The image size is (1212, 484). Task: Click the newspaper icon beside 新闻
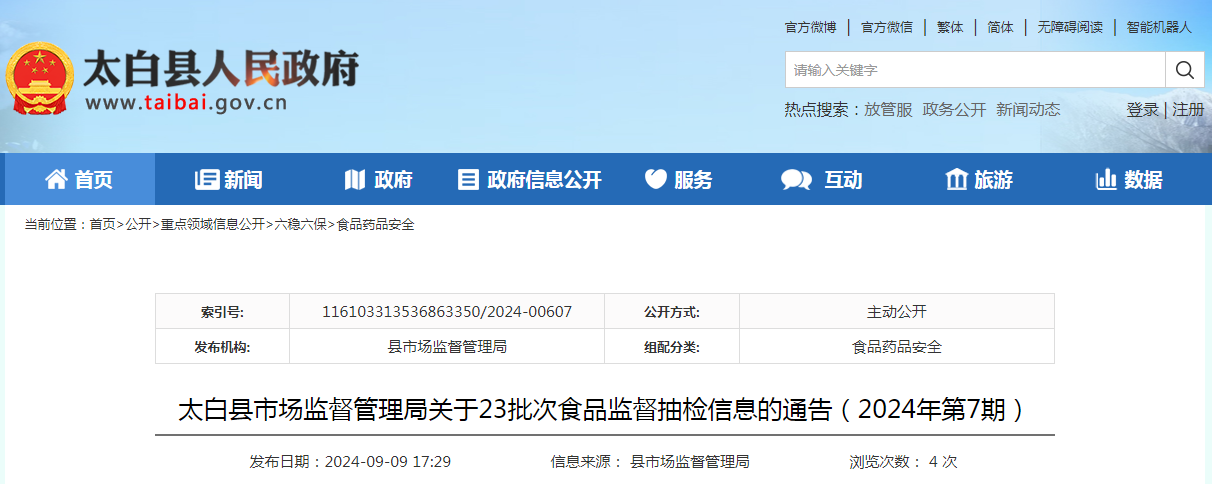point(207,179)
